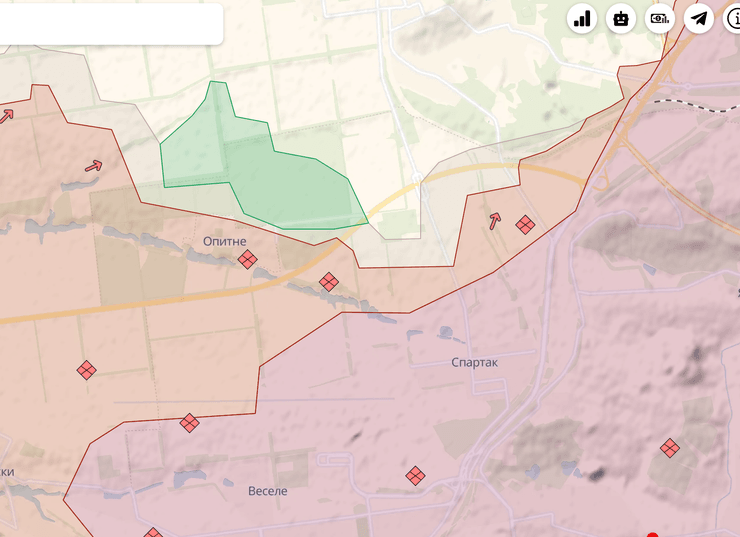Open the Telegram paper plane icon
Screen dimensions: 740x537
pyautogui.click(x=699, y=18)
